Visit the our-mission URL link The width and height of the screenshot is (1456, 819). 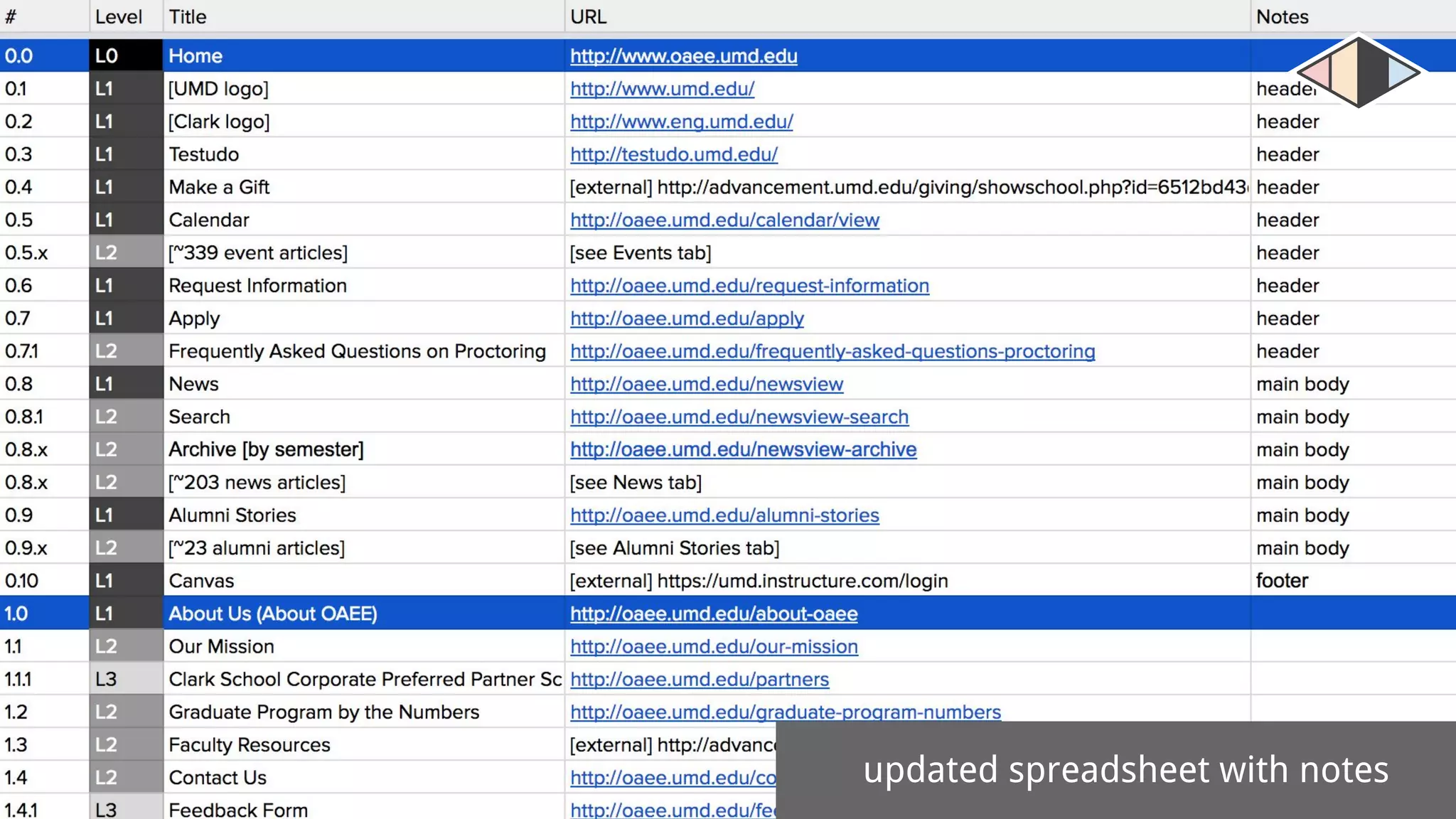714,646
